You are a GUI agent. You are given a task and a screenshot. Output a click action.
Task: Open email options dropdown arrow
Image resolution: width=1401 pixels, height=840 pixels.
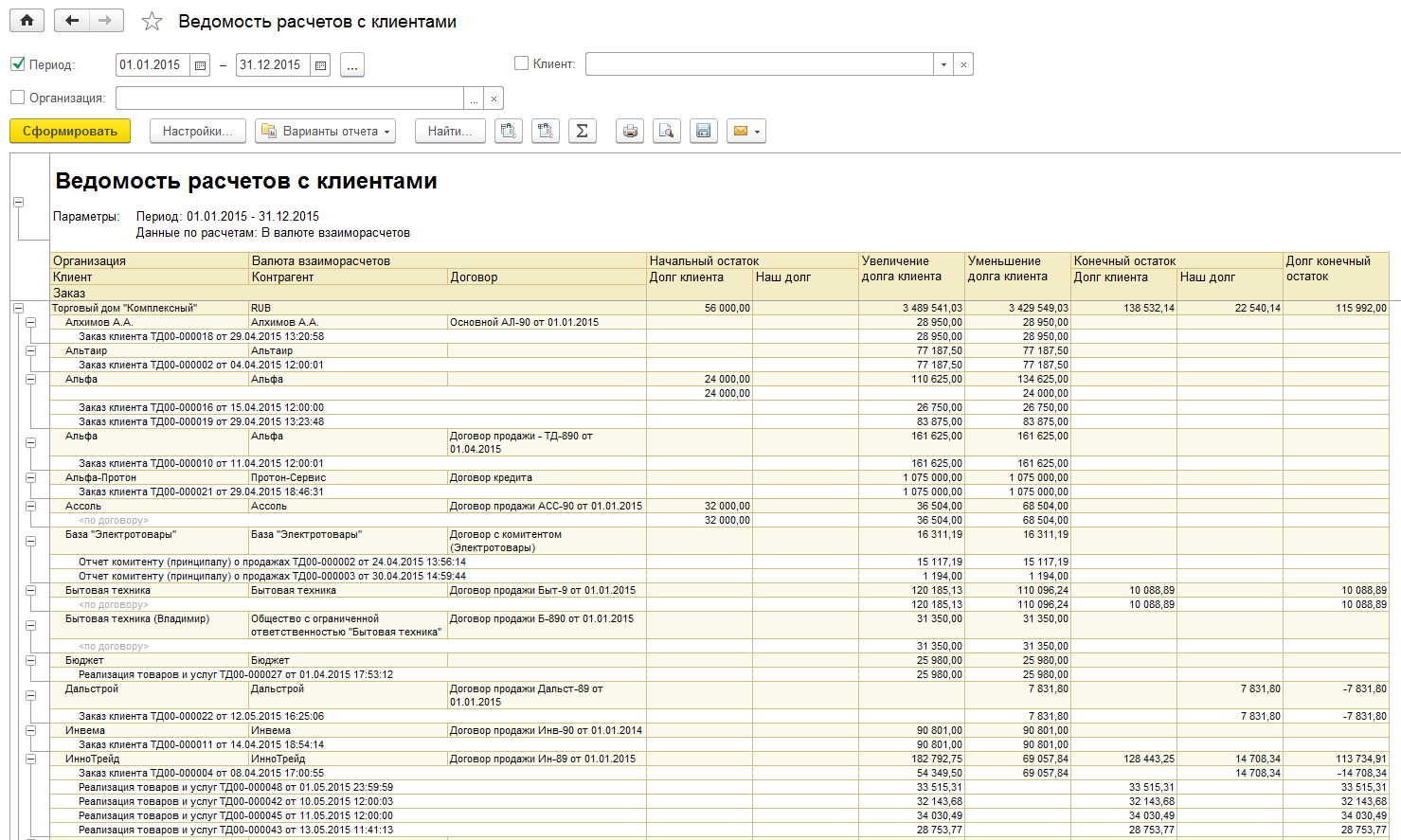coord(759,131)
